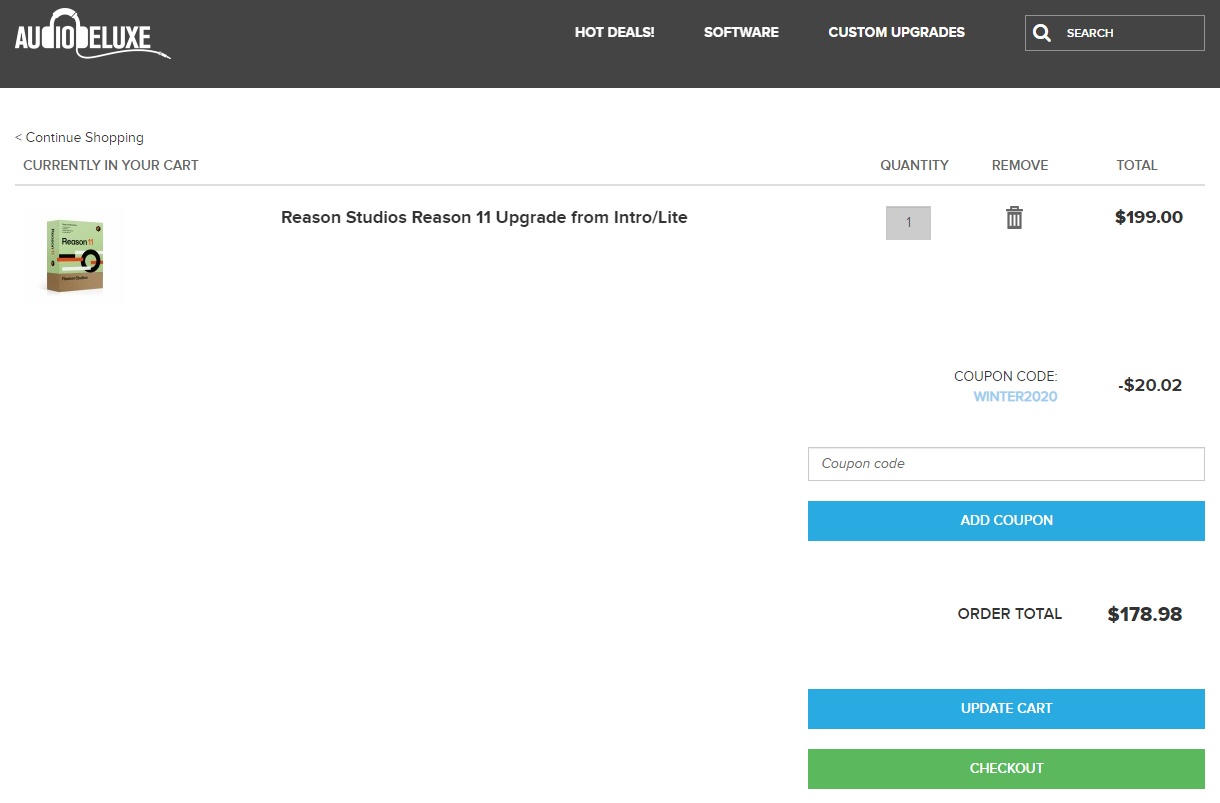1220x803 pixels.
Task: Click the Currently In Your Cart heading
Action: tap(111, 165)
